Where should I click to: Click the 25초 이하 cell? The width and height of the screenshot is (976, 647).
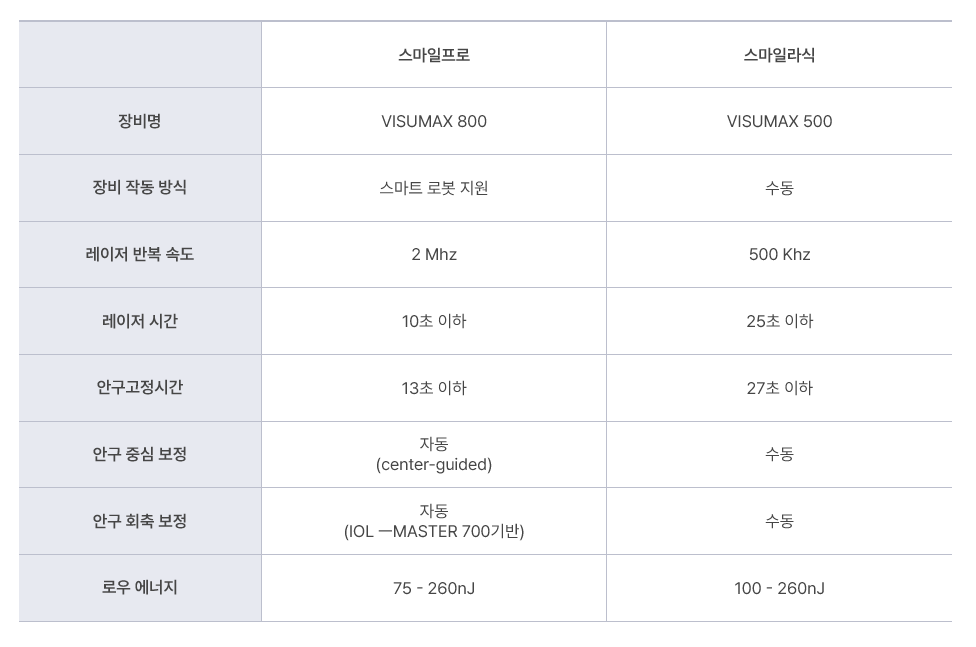(x=779, y=321)
